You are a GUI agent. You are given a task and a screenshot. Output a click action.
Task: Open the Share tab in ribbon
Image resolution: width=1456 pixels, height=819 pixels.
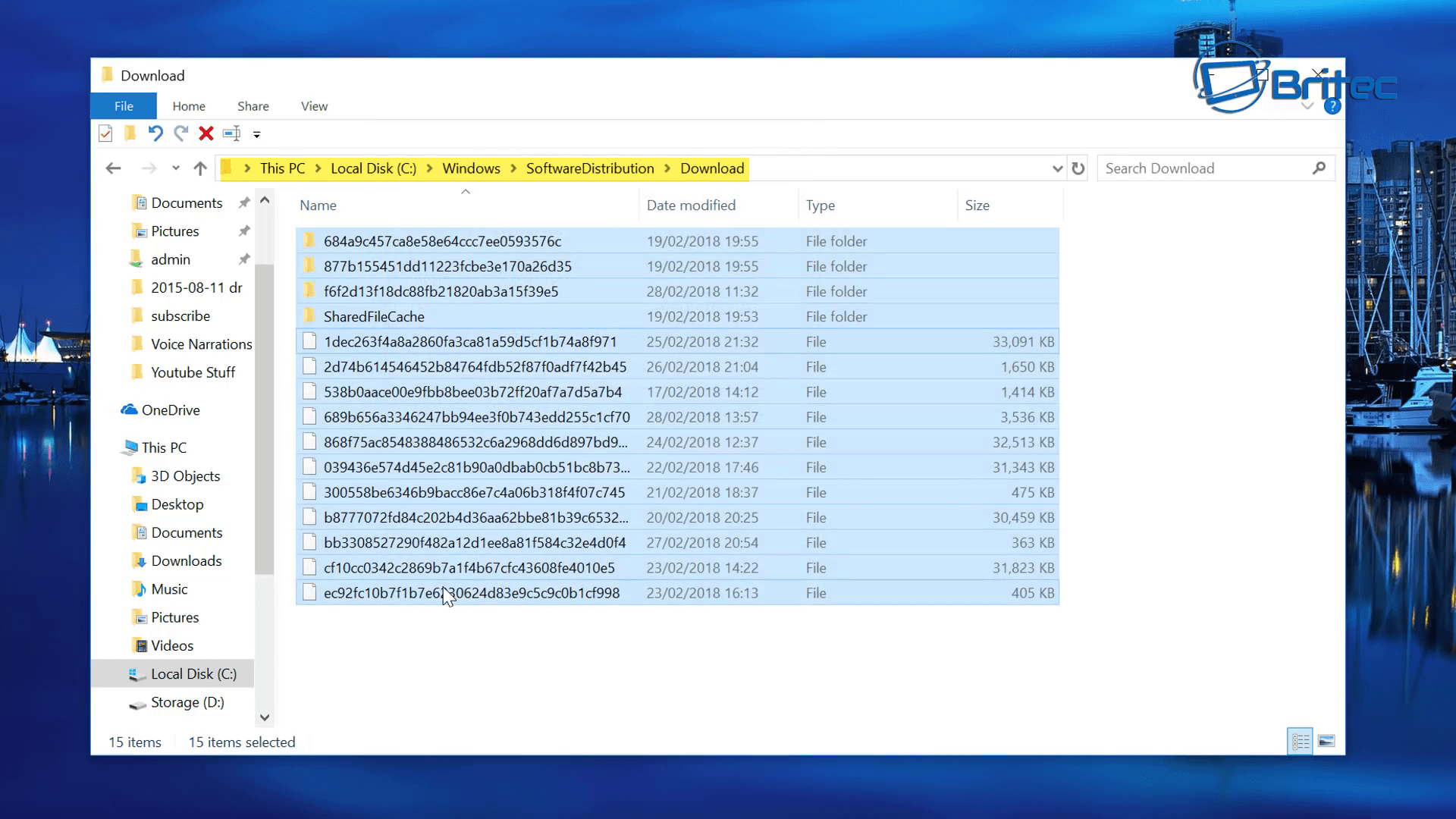click(x=252, y=106)
